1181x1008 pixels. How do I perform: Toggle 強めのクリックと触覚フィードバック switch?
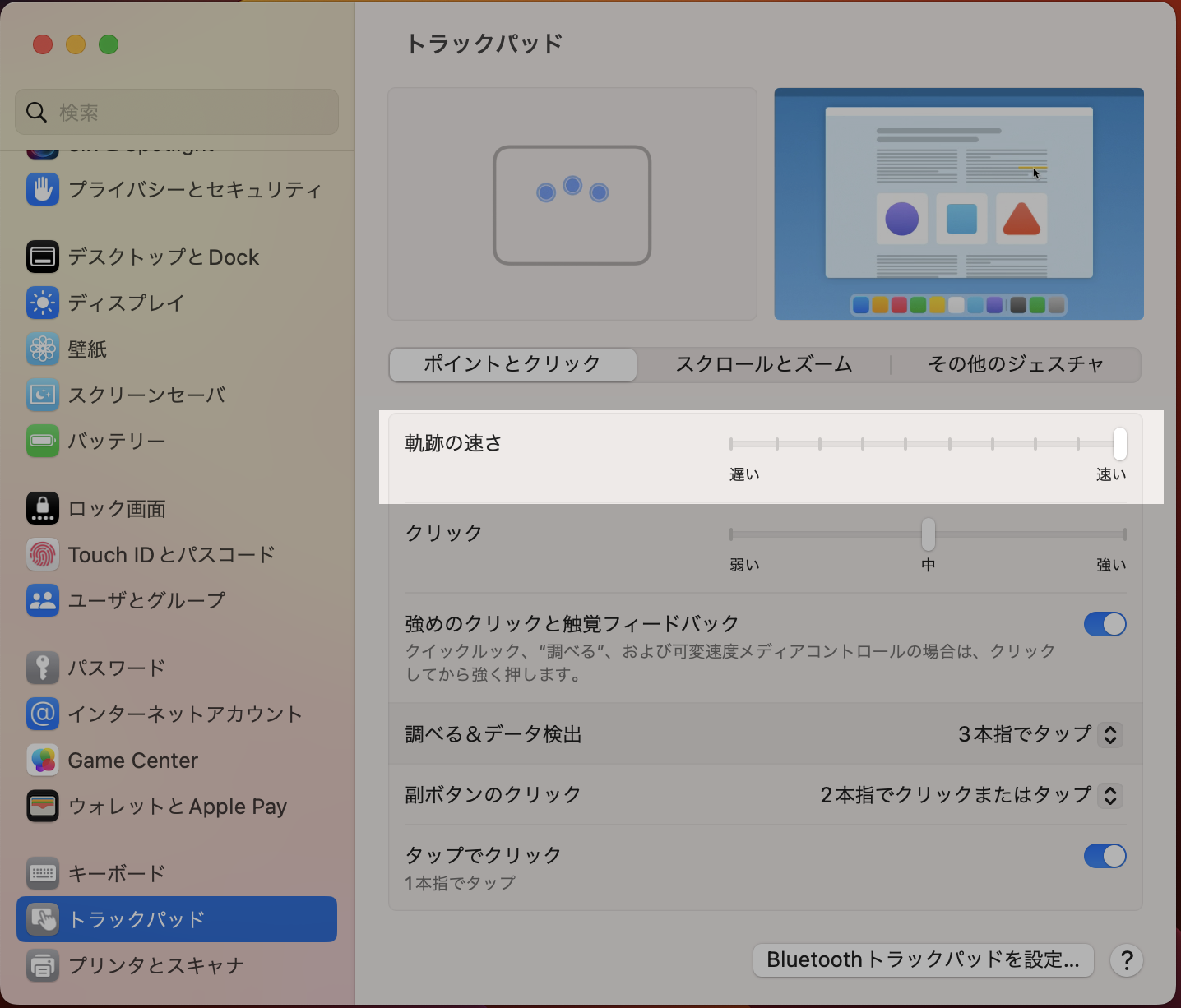[x=1105, y=624]
